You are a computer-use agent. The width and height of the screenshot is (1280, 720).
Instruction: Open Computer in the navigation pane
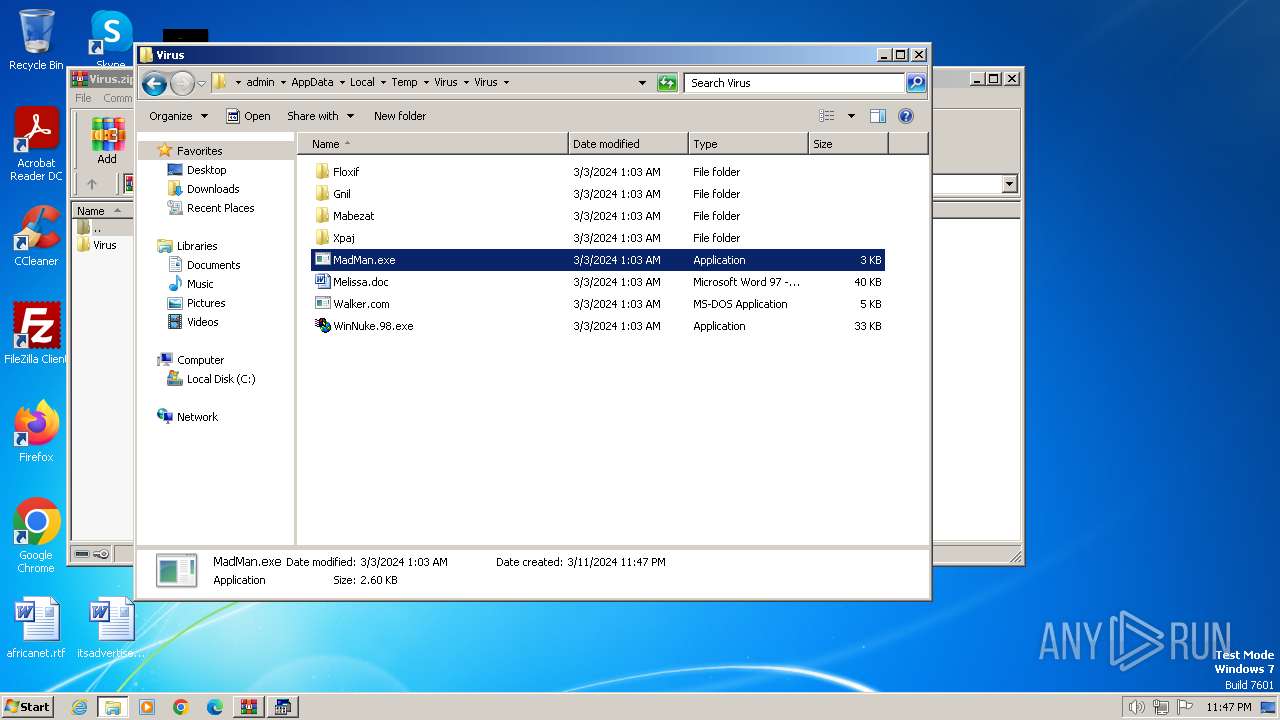(200, 360)
